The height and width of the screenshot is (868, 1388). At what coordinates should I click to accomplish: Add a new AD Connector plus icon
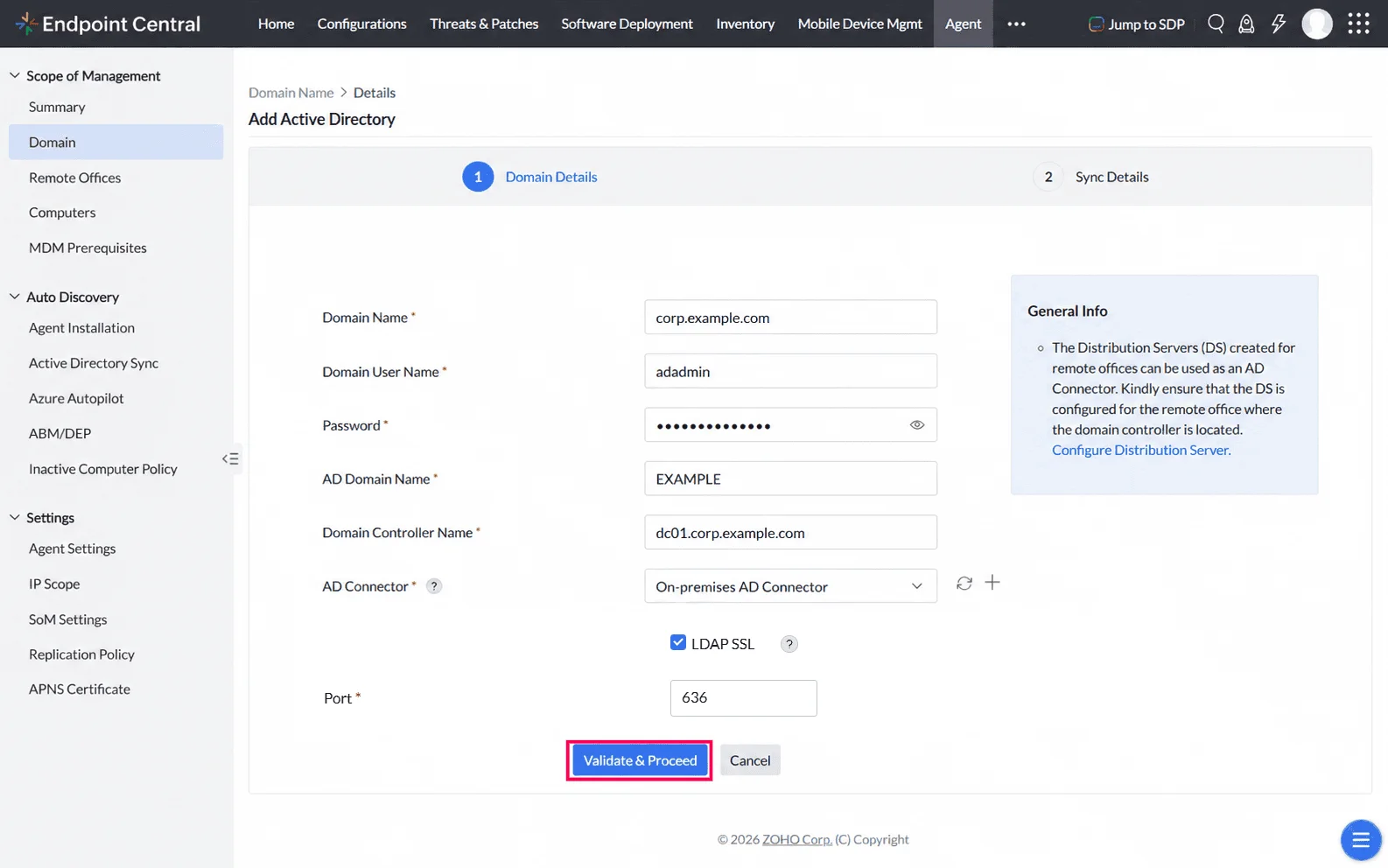992,583
